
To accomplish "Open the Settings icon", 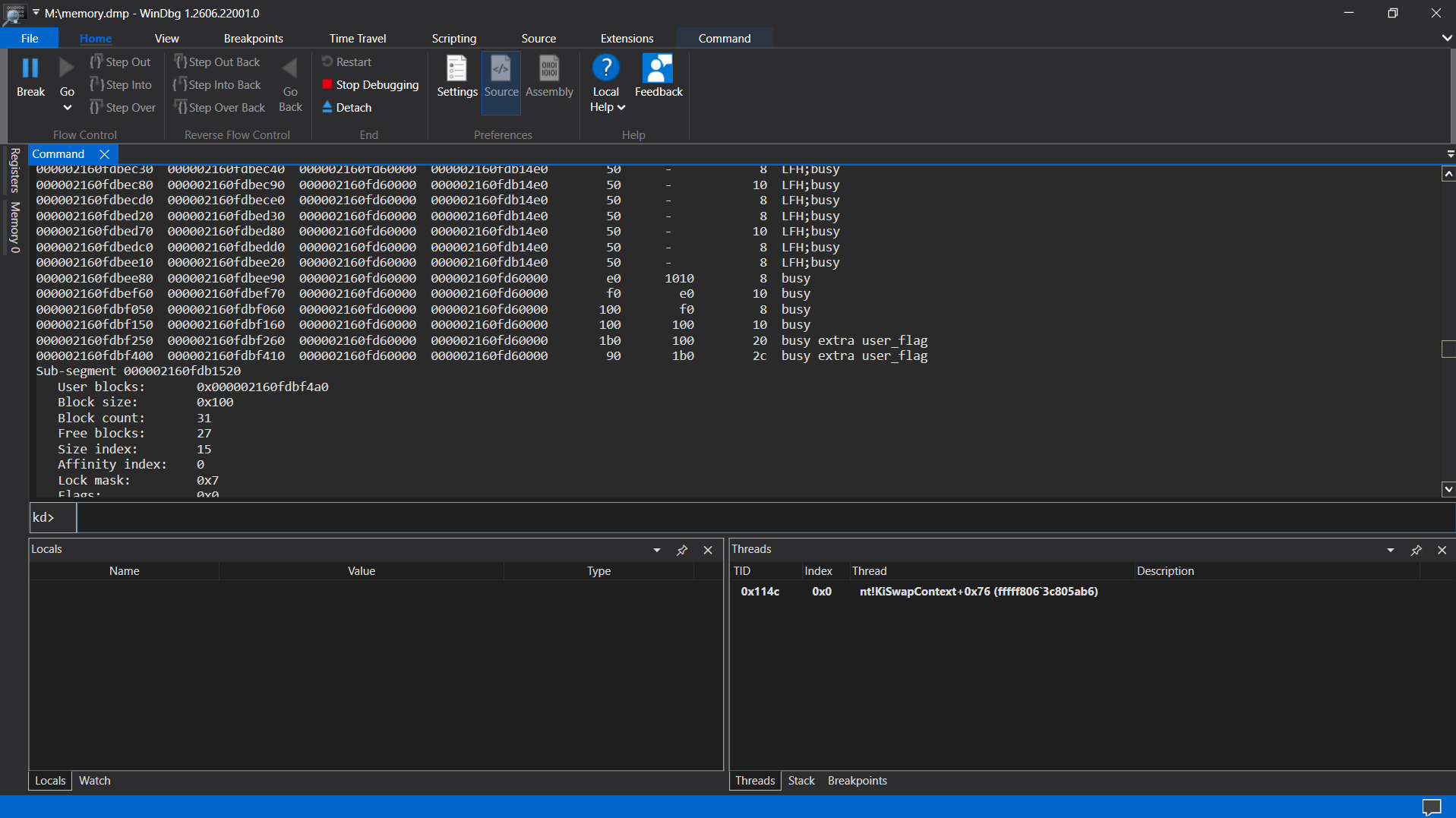I will pos(457,68).
